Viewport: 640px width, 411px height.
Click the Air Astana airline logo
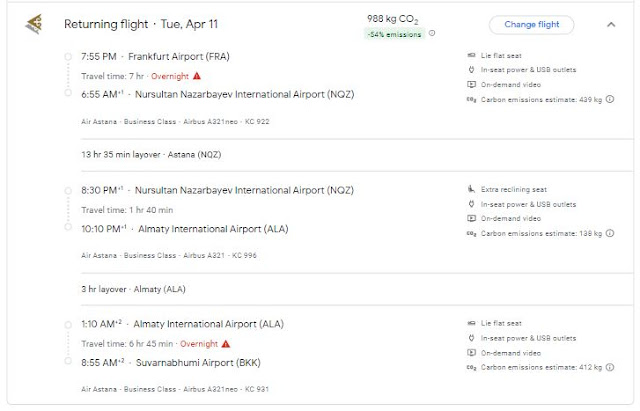34,24
